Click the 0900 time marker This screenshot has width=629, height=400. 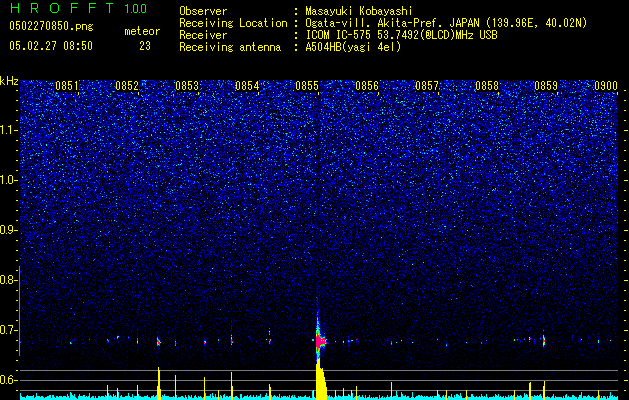[x=606, y=86]
